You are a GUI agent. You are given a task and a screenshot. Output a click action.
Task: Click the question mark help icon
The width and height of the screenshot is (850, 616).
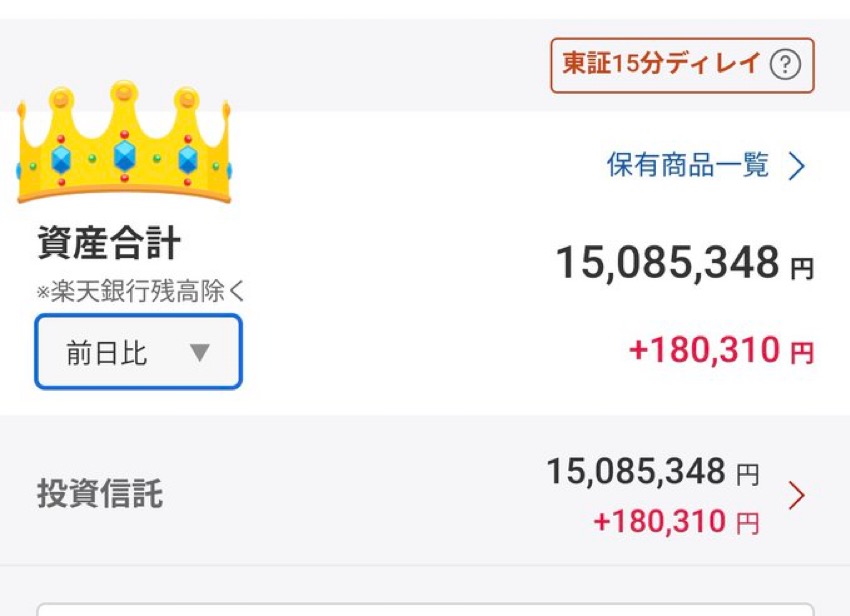click(786, 66)
